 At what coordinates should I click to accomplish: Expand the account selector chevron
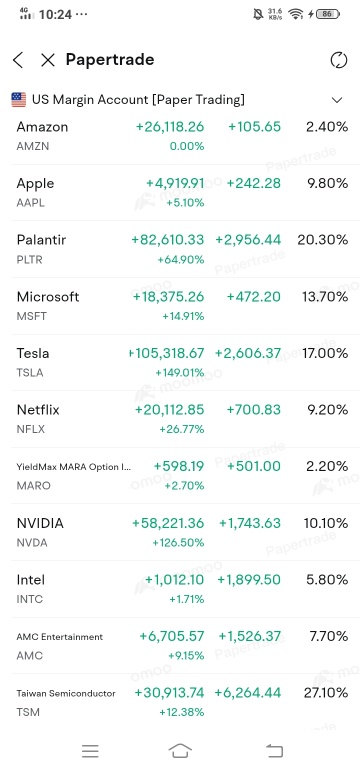pyautogui.click(x=337, y=100)
